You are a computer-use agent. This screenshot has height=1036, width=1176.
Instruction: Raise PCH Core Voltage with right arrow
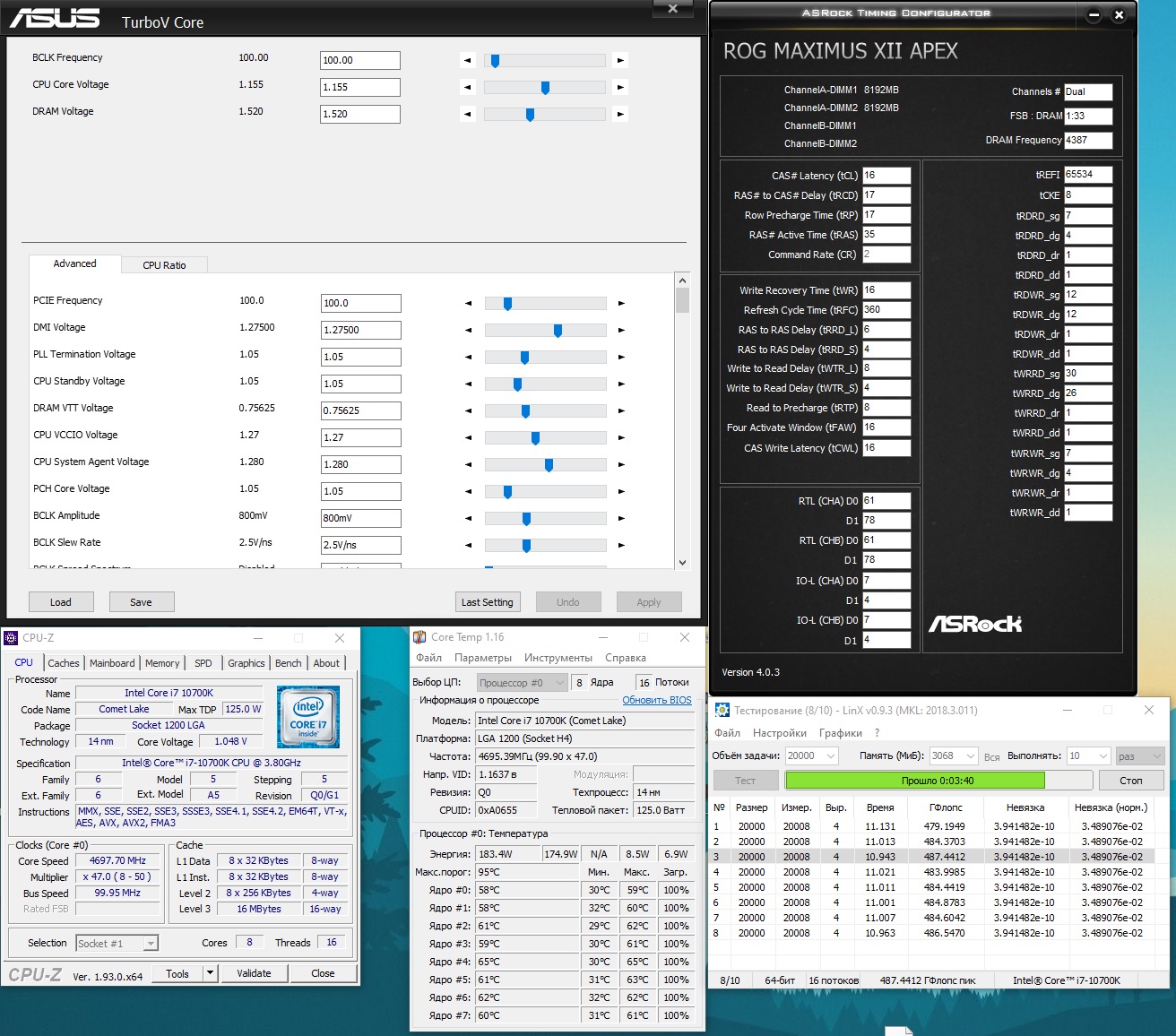click(x=621, y=492)
